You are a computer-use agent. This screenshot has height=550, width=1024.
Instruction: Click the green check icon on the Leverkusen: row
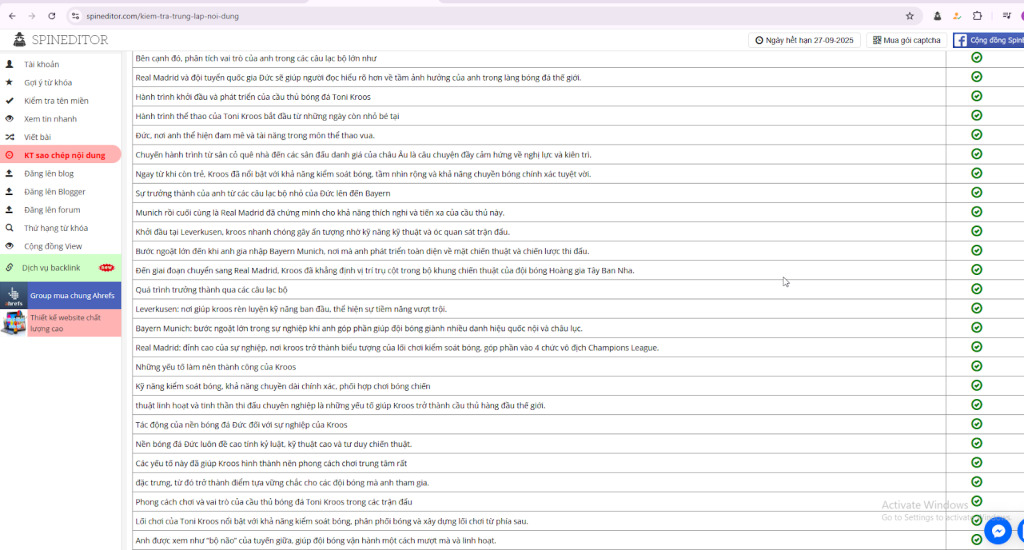[x=976, y=309]
